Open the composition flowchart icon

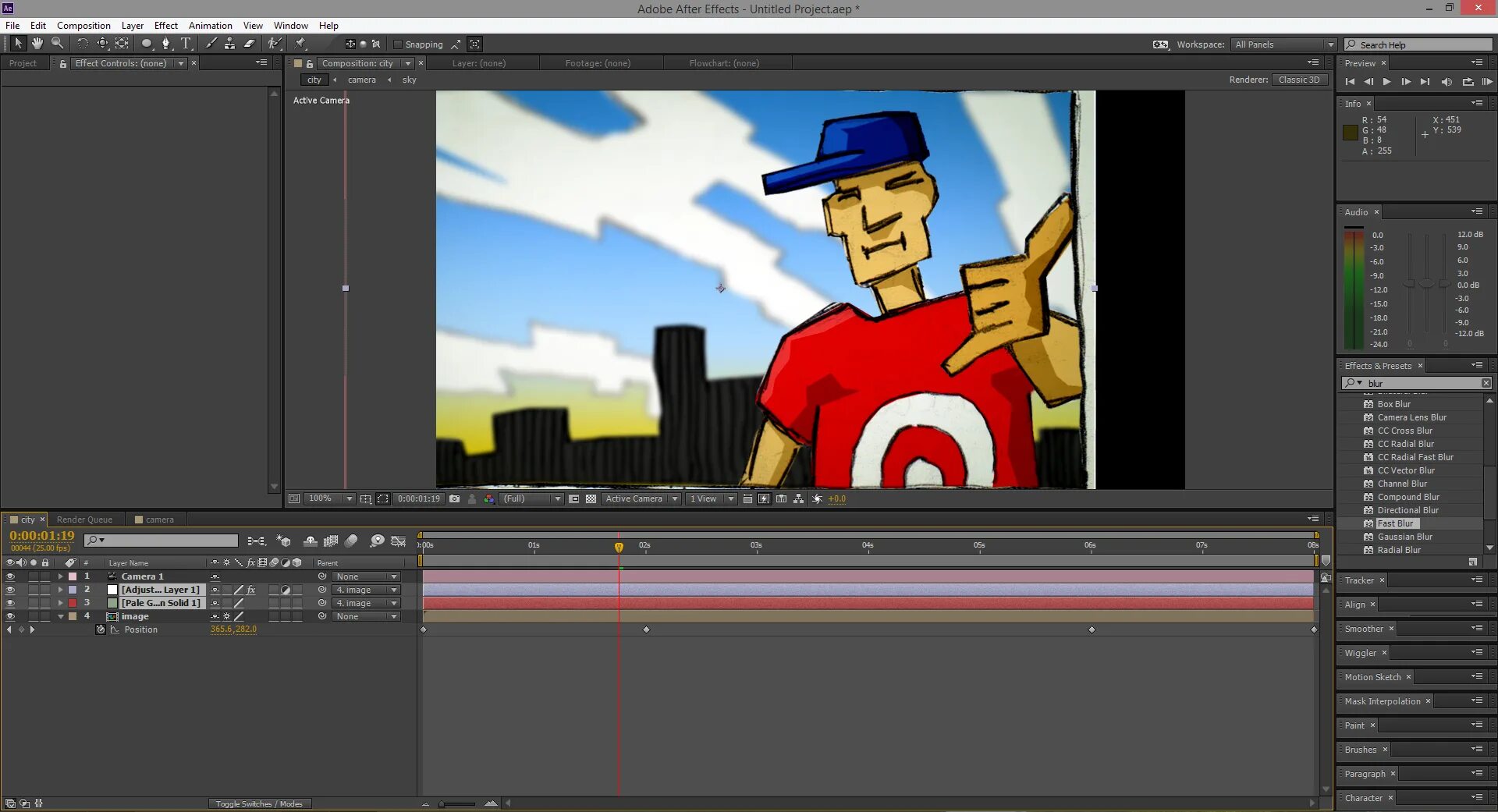pyautogui.click(x=799, y=498)
